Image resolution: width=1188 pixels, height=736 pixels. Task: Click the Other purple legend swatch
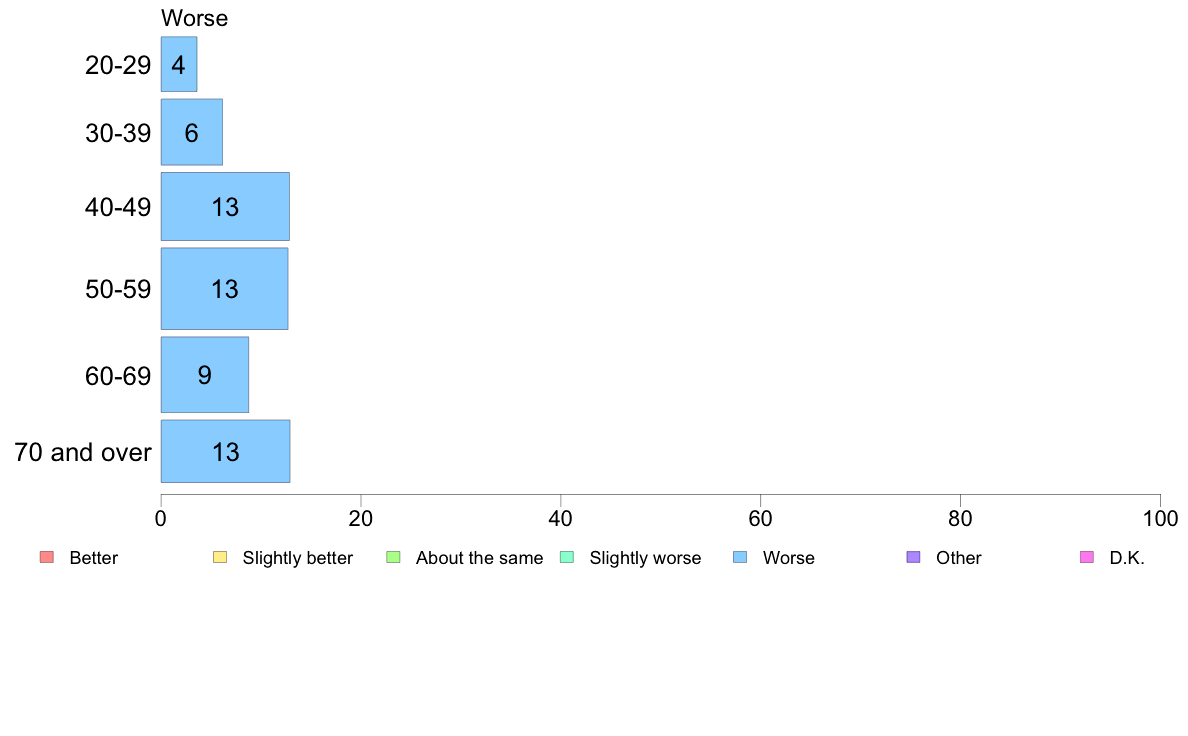pyautogui.click(x=914, y=557)
